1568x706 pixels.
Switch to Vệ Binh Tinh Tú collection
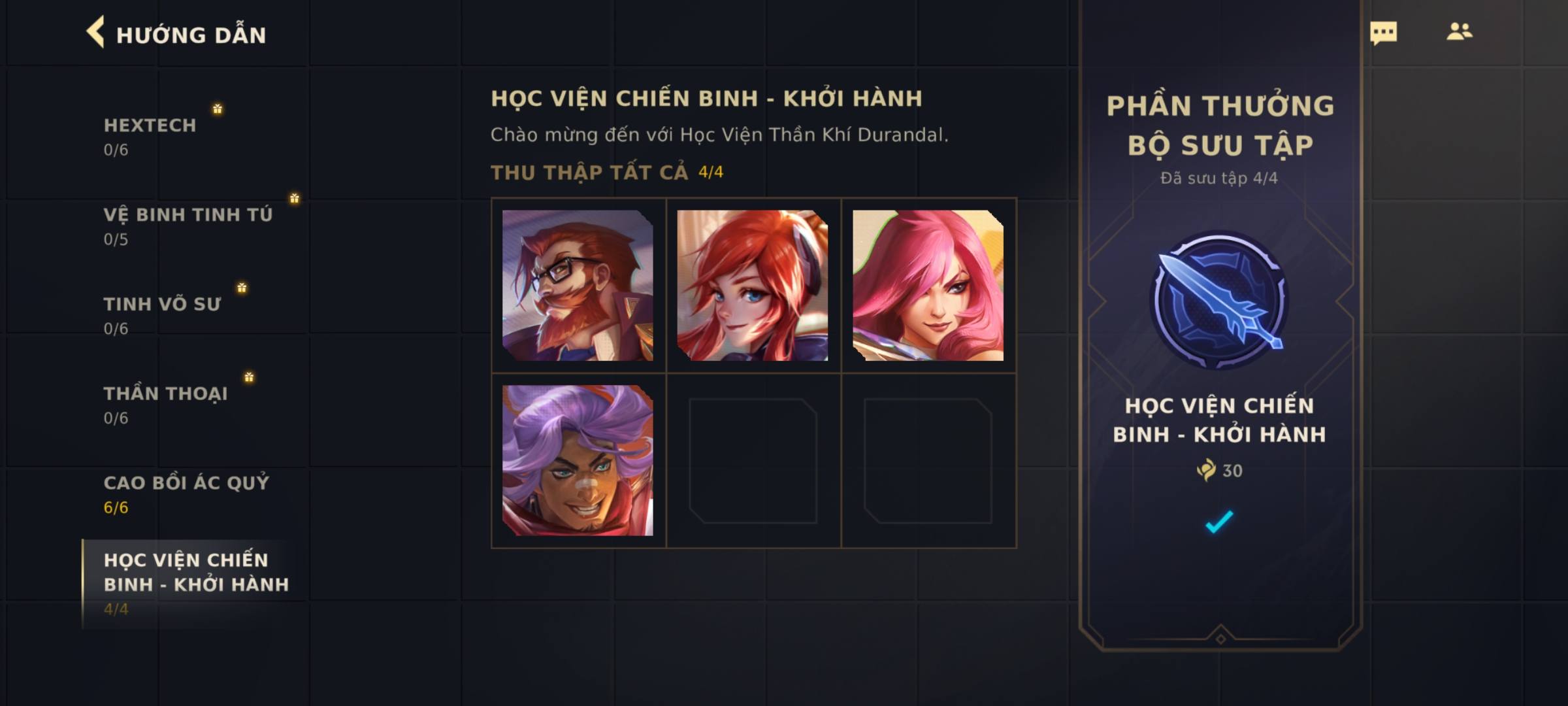tap(188, 226)
